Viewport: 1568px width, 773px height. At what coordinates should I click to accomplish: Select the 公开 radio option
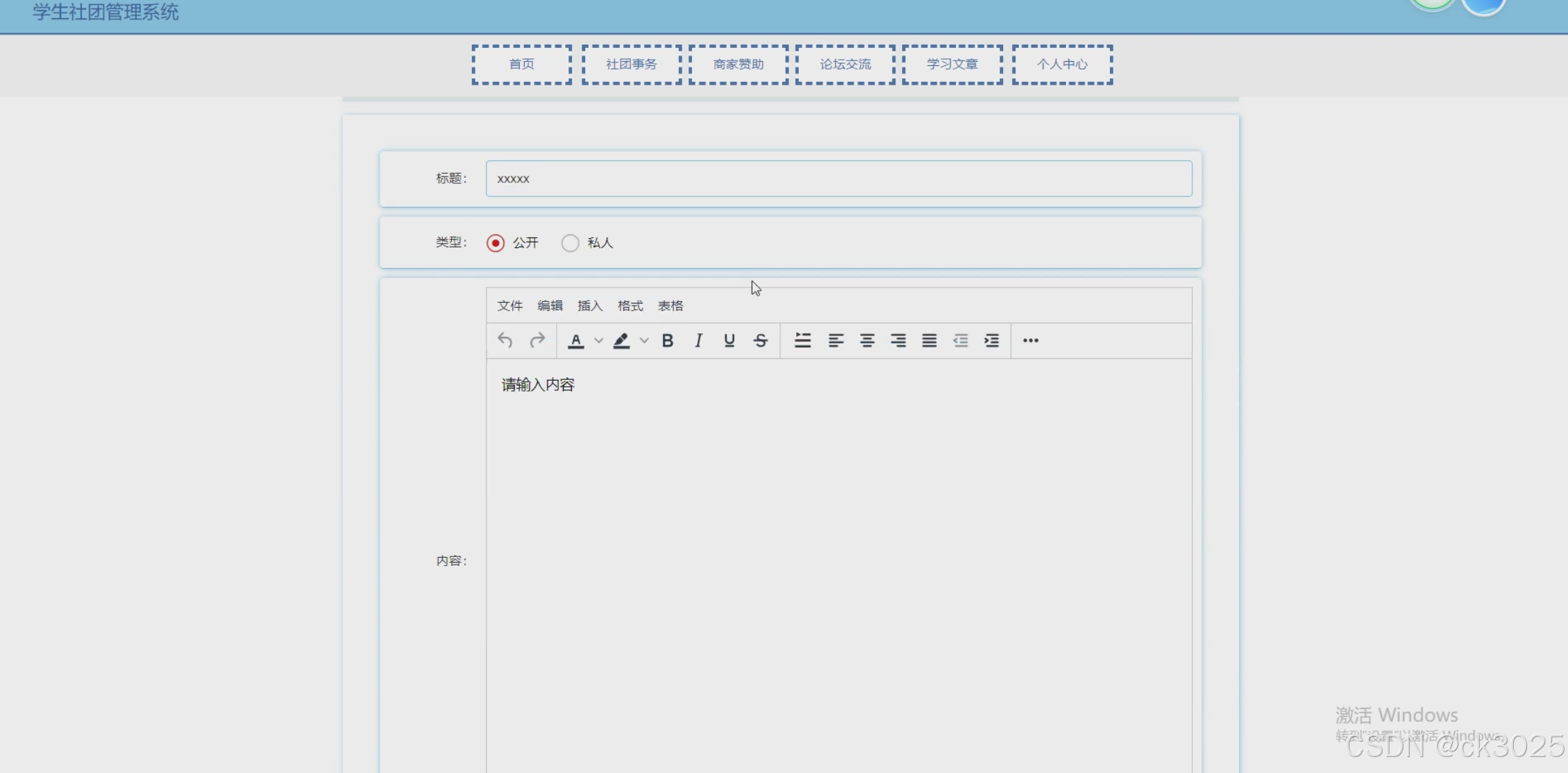[496, 243]
